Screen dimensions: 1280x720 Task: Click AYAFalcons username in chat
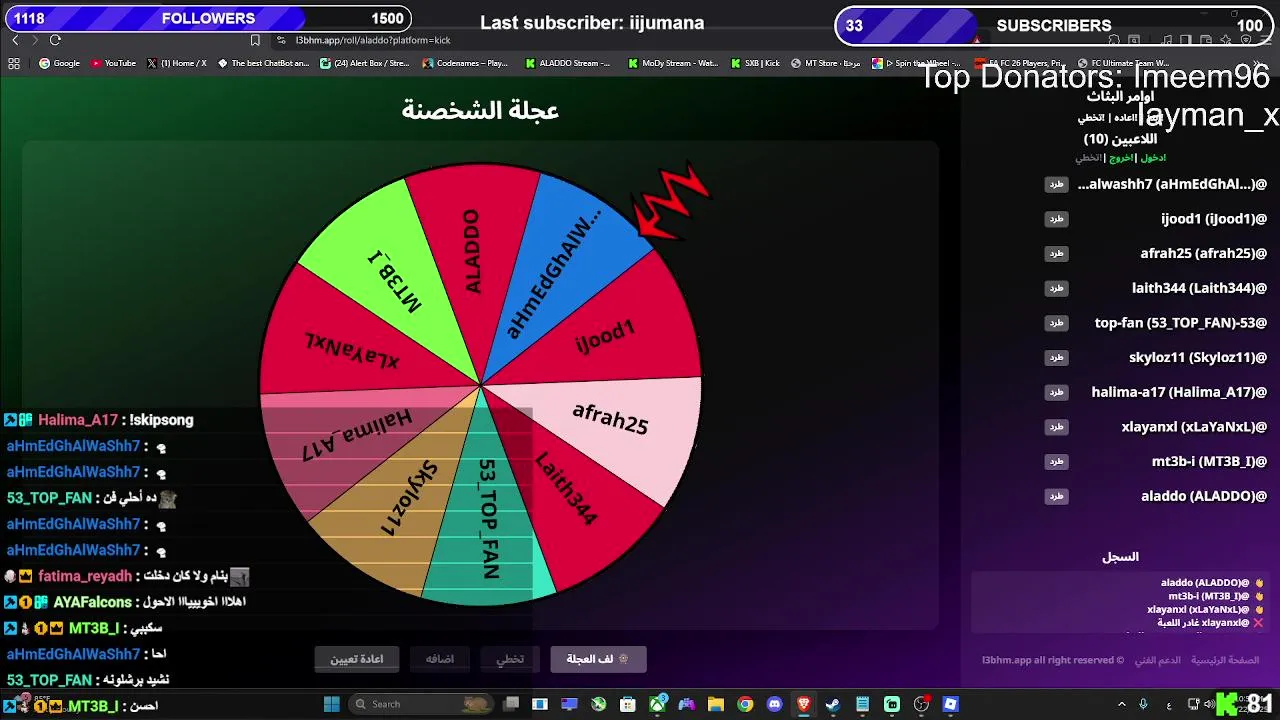(92, 602)
